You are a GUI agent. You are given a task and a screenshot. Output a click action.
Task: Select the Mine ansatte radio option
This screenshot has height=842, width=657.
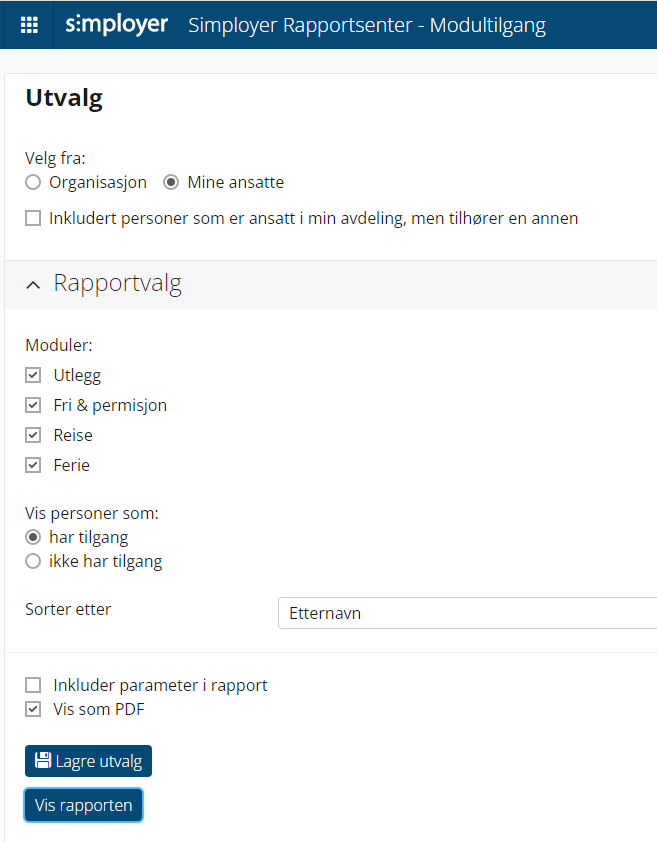pos(171,183)
